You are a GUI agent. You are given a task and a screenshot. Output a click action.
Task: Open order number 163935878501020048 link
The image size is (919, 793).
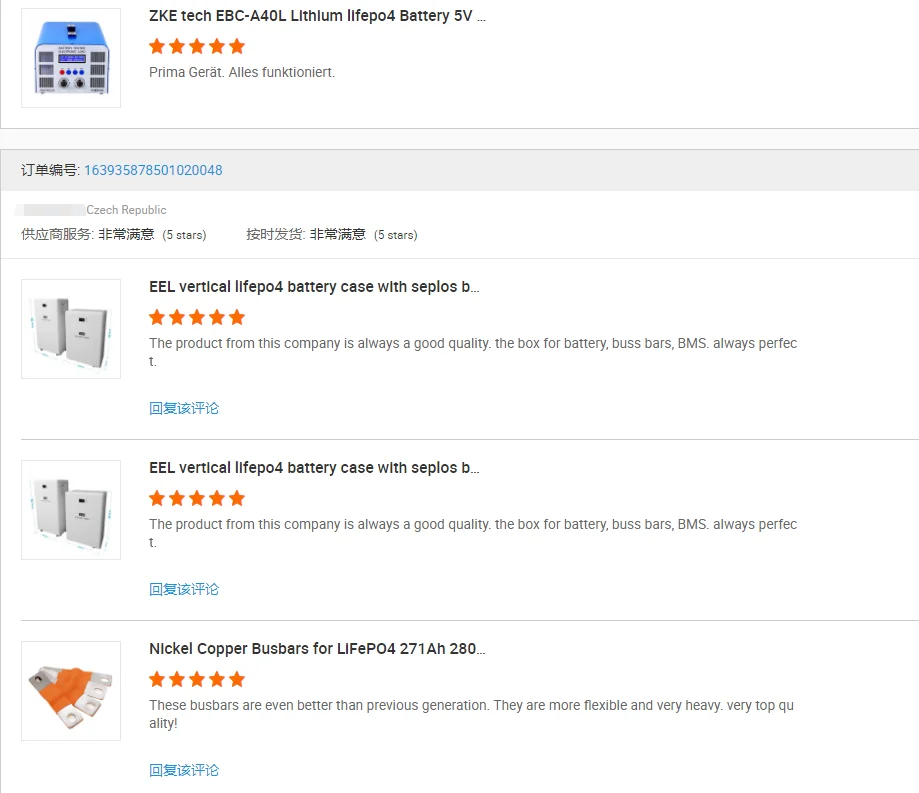pos(153,170)
